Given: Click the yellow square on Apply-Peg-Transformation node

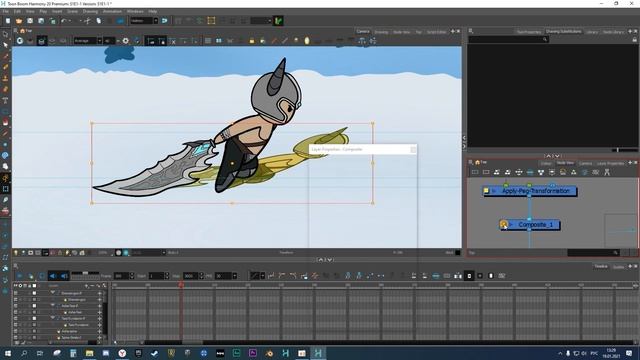Looking at the screenshot, I should tap(486, 191).
